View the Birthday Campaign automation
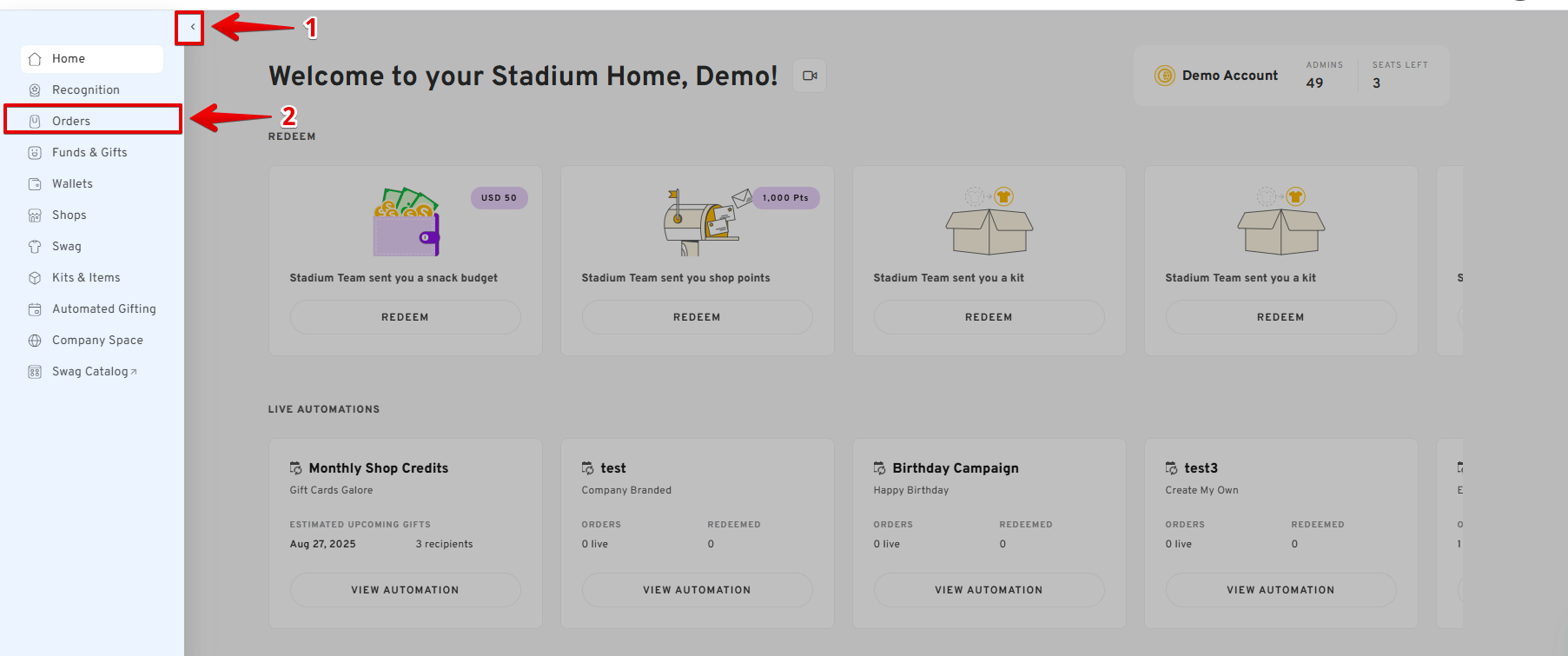The width and height of the screenshot is (1568, 656). (x=989, y=590)
